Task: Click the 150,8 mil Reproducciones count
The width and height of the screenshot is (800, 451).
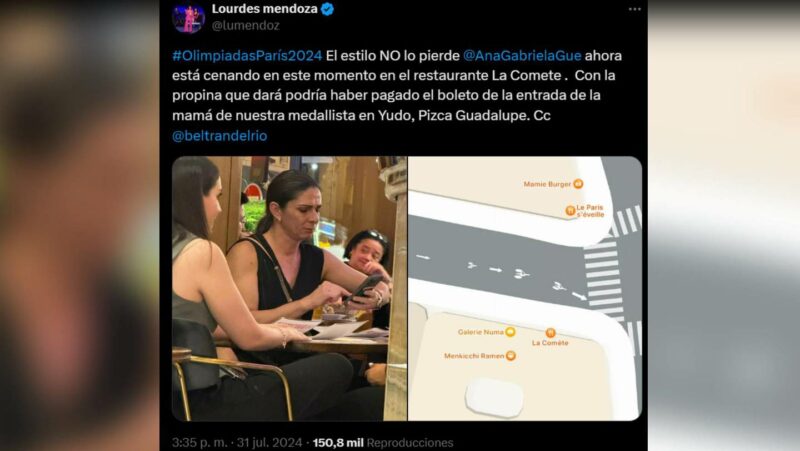Action: (x=383, y=442)
